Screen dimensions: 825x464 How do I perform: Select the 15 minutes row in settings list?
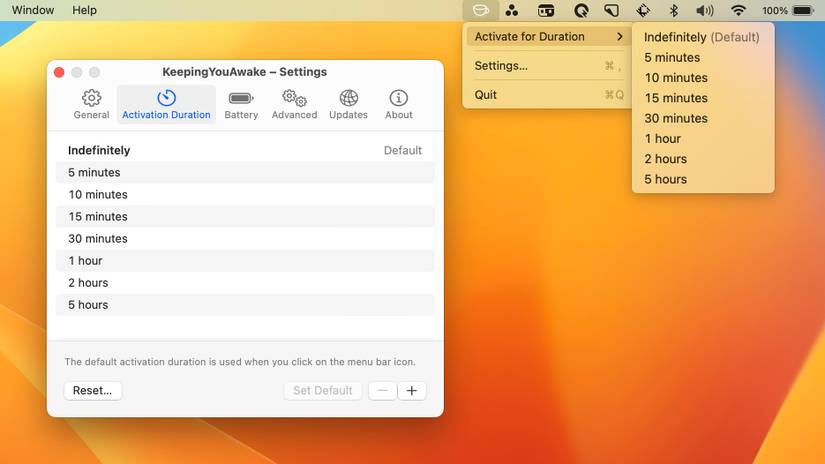click(x=245, y=217)
